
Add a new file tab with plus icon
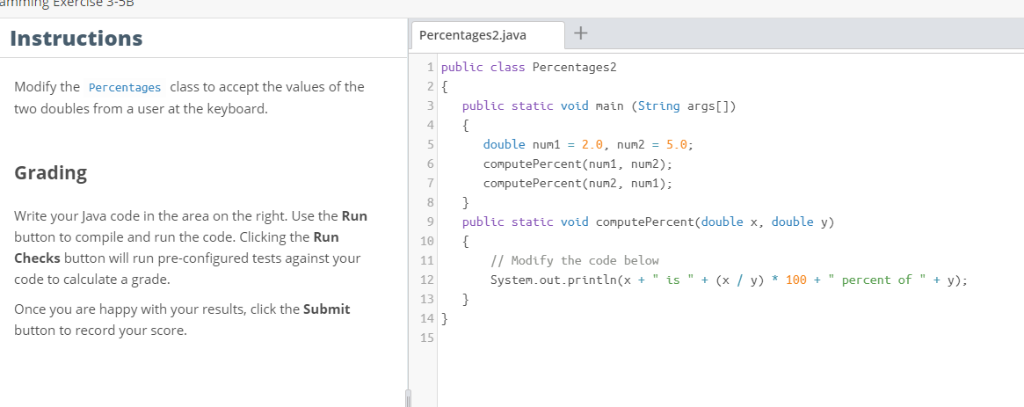[x=582, y=33]
